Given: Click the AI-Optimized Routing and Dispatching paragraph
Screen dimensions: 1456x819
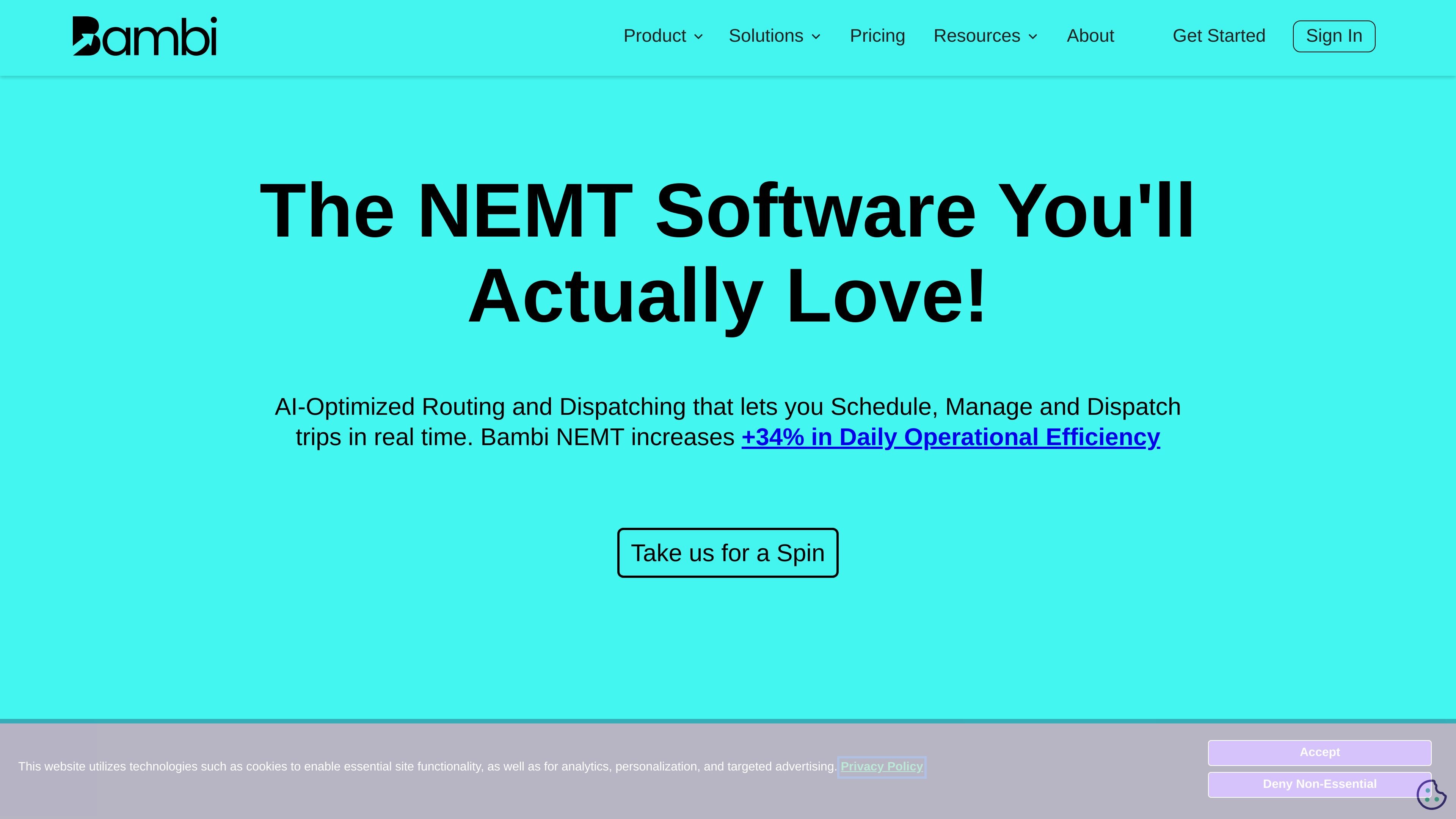Looking at the screenshot, I should 728,422.
